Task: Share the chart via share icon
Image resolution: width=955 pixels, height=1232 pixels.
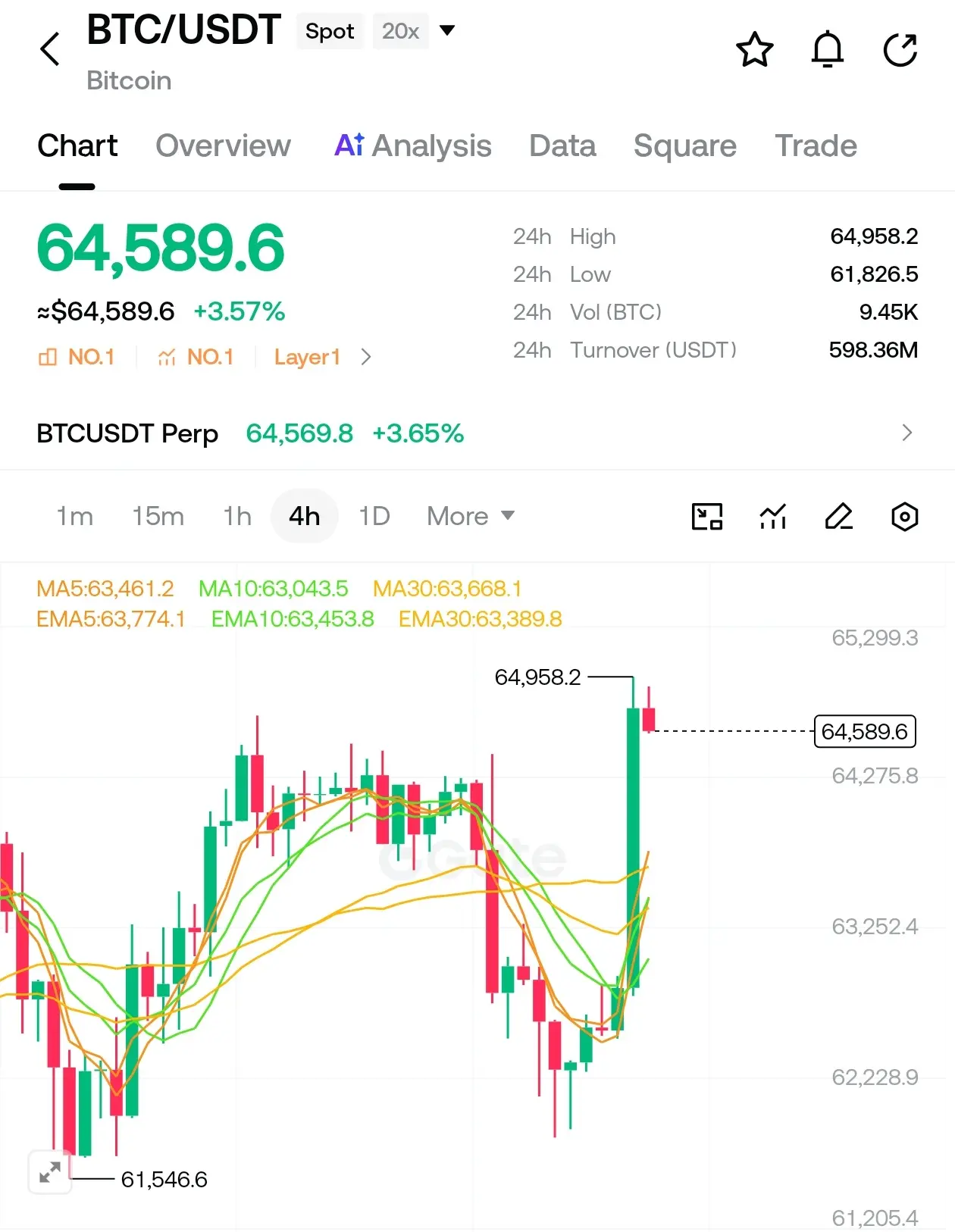Action: click(900, 50)
